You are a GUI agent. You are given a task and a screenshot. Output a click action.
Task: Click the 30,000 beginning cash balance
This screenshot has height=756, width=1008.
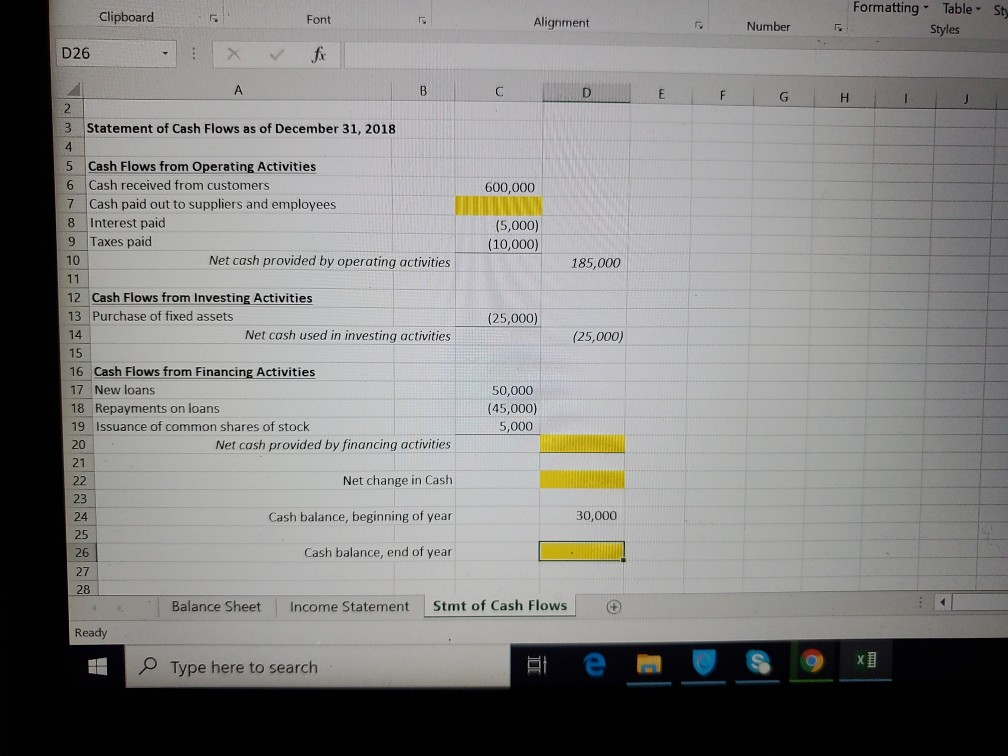[582, 516]
